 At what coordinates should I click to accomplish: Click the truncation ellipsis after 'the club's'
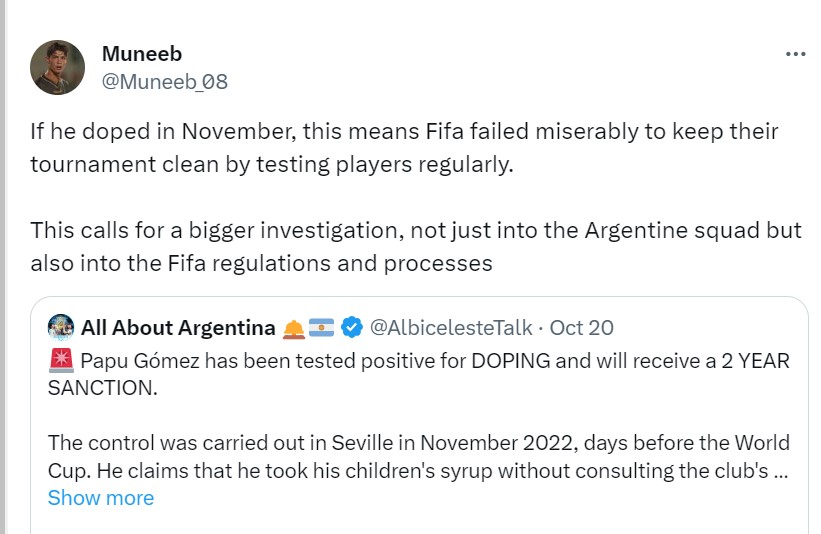click(781, 472)
